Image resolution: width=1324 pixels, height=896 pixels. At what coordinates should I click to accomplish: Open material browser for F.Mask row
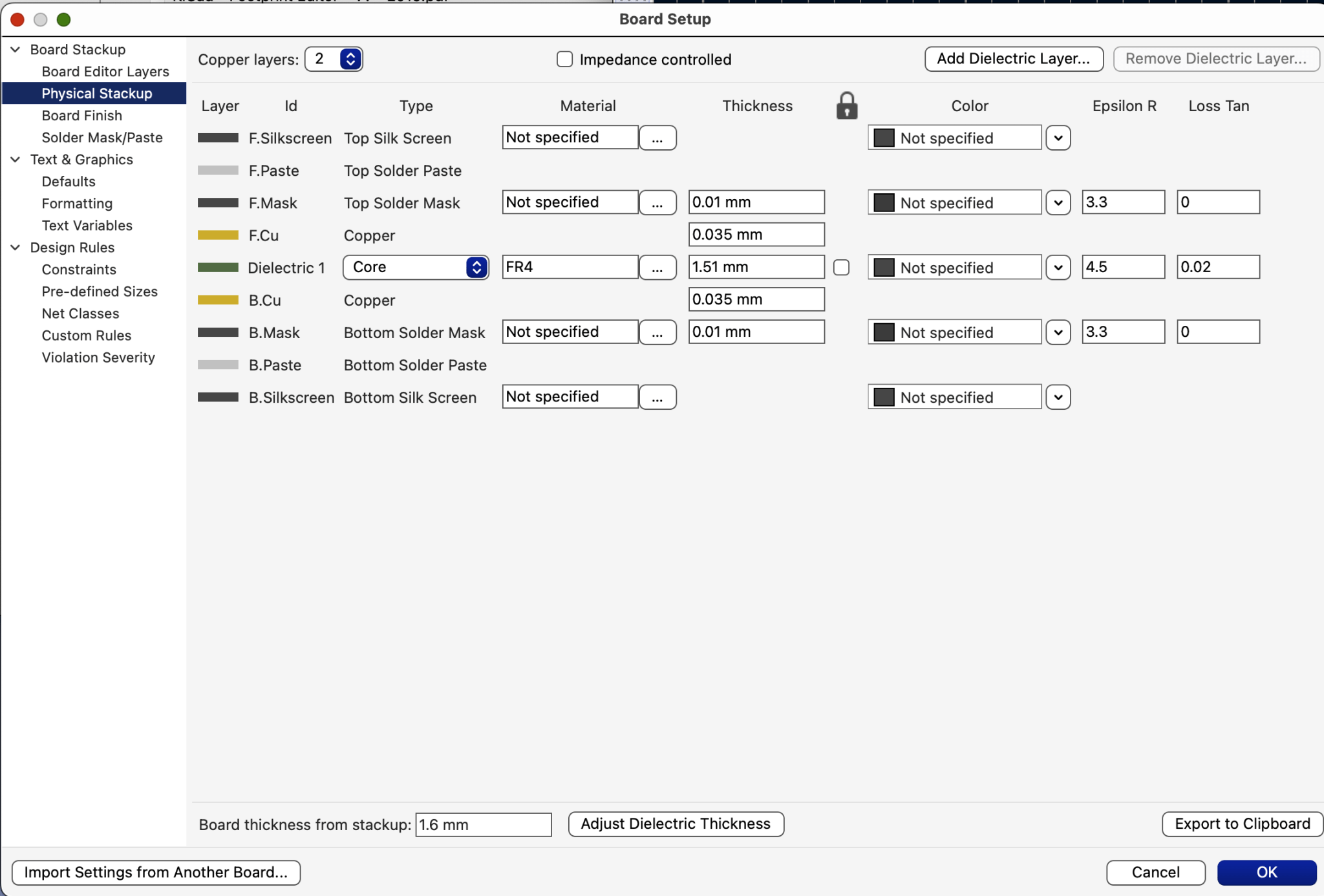pyautogui.click(x=657, y=202)
